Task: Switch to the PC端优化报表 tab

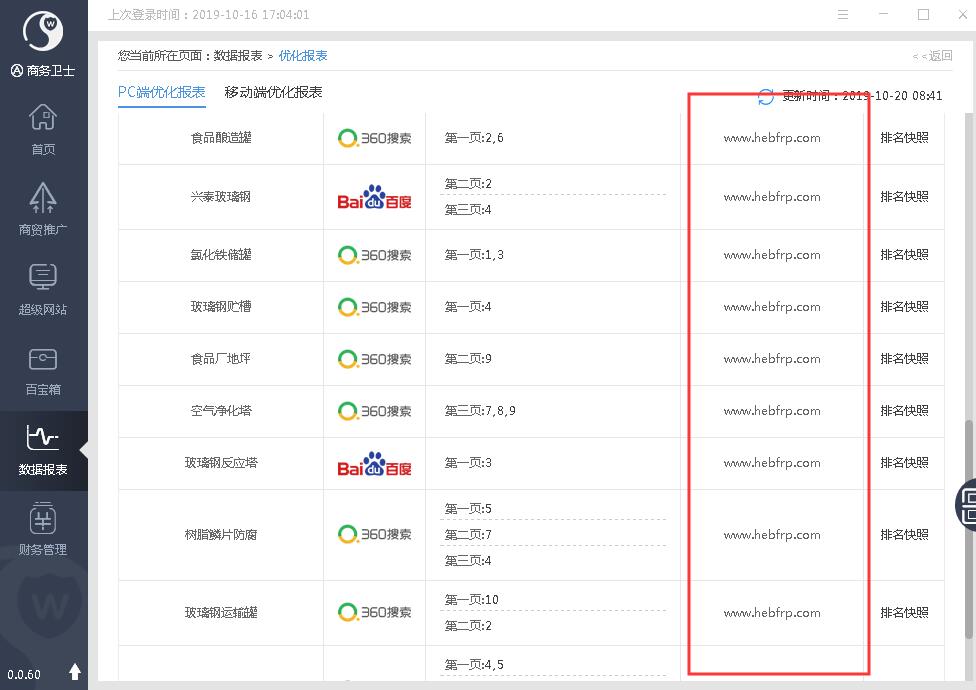Action: pyautogui.click(x=161, y=93)
